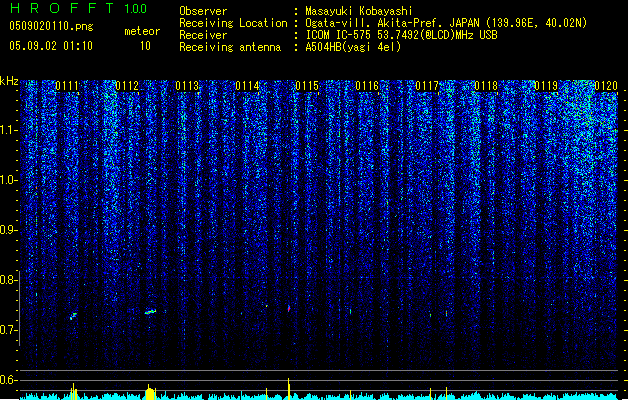This screenshot has width=629, height=400.
Task: Click the version number 1.00
Action: click(x=136, y=8)
